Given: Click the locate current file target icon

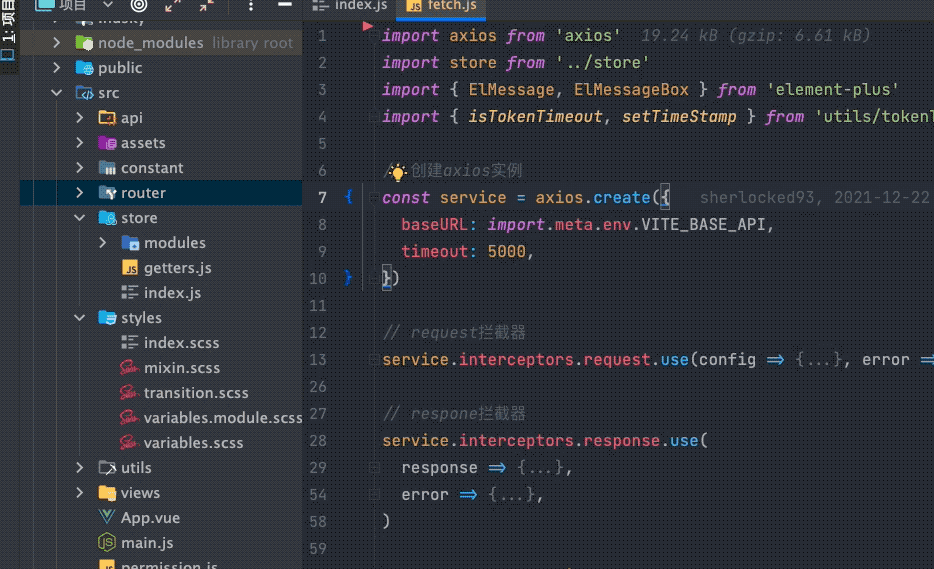Looking at the screenshot, I should point(139,6).
